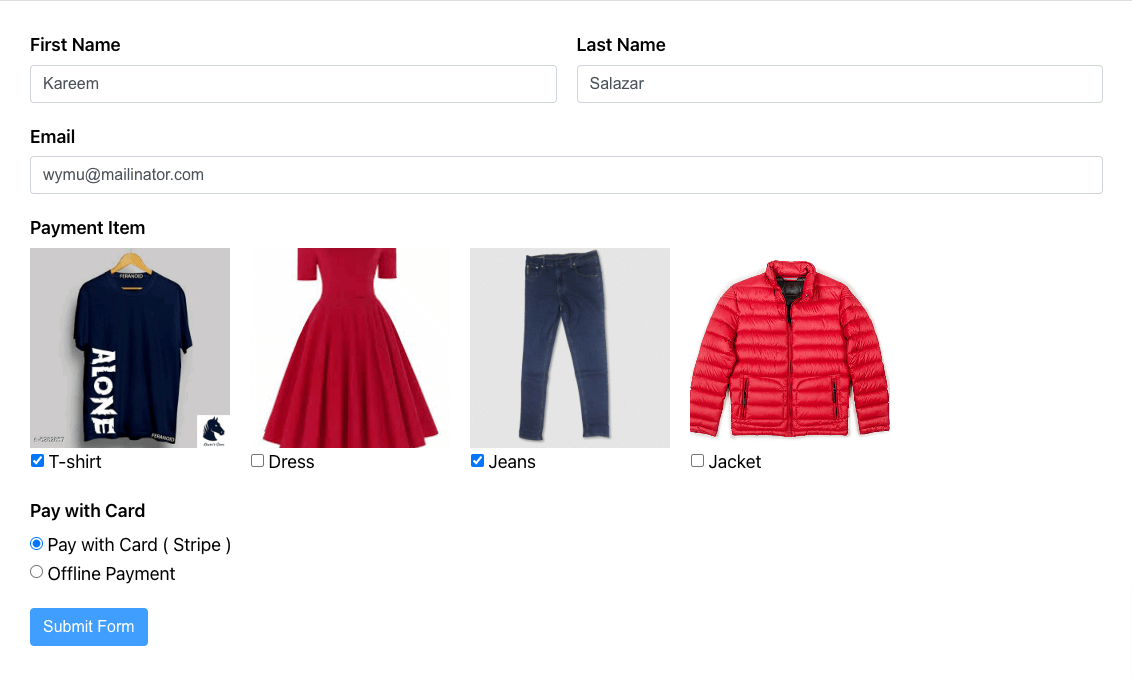The width and height of the screenshot is (1132, 695).
Task: Click the navy T-shirt product image
Action: [x=130, y=348]
